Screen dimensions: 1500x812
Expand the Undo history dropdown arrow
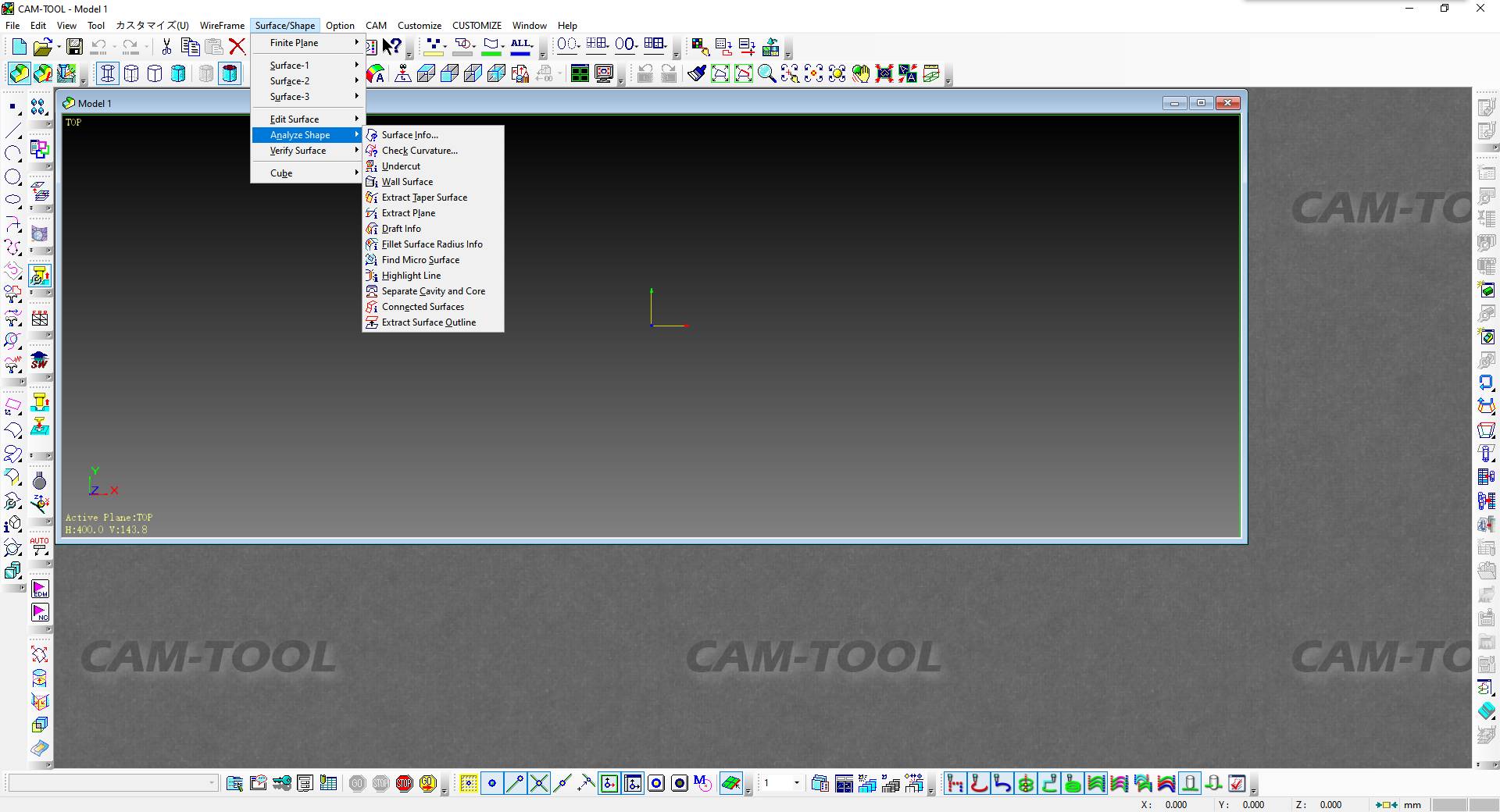pos(114,47)
